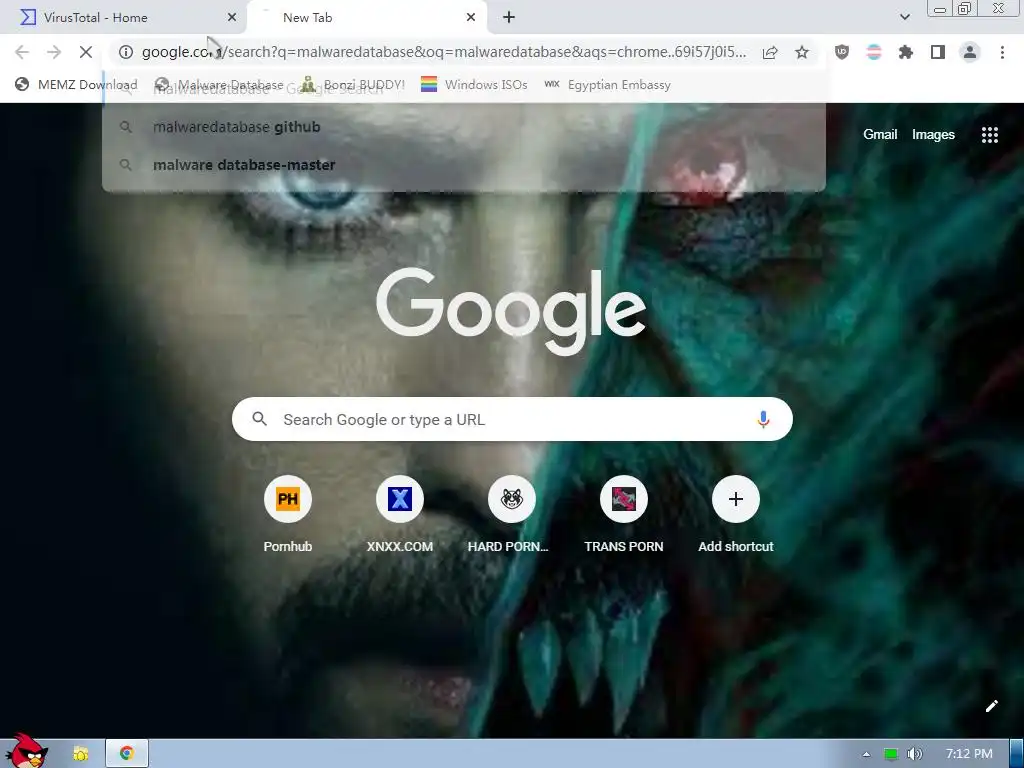The image size is (1024, 768).
Task: Go forward with the forward arrow
Action: pyautogui.click(x=54, y=52)
